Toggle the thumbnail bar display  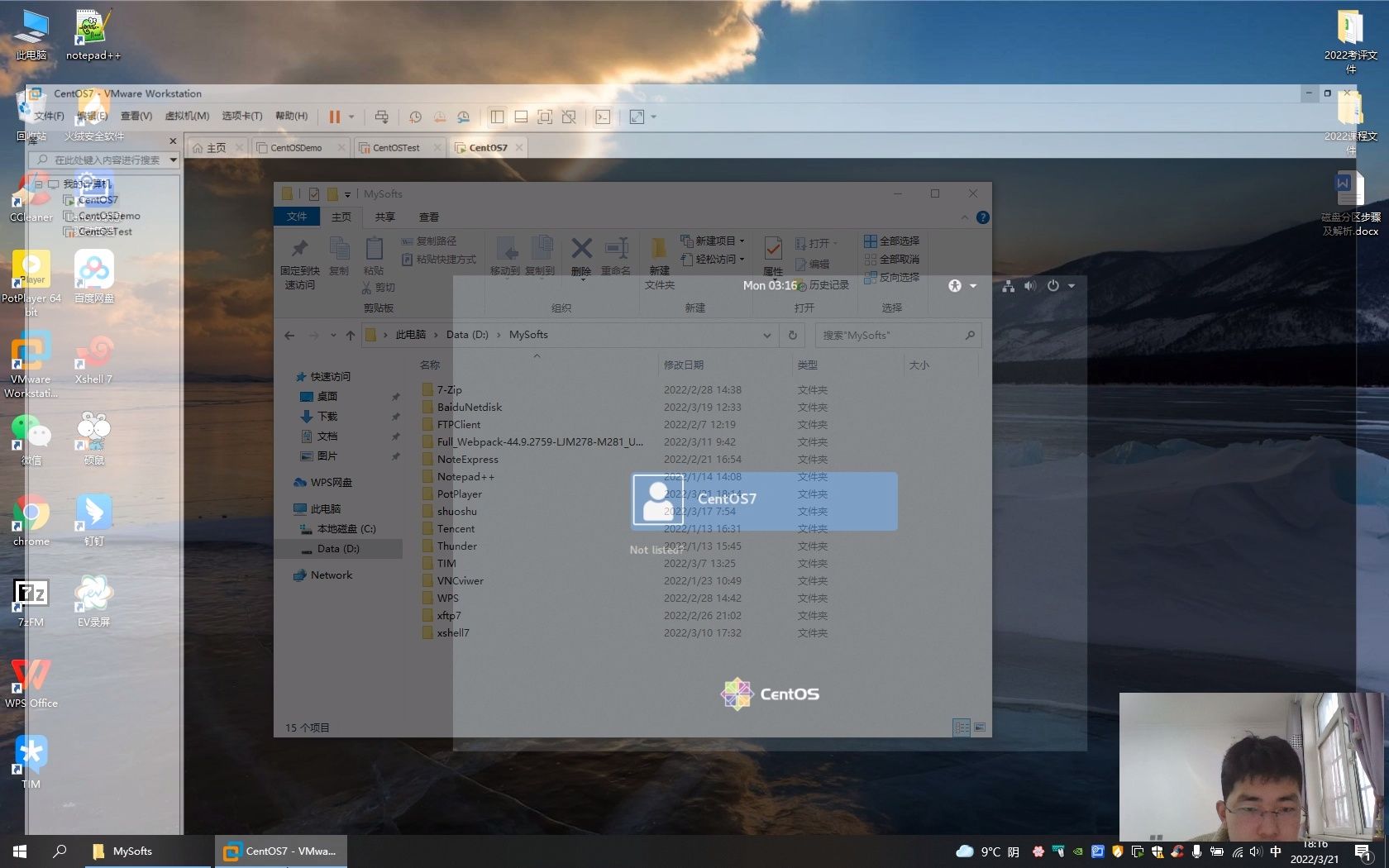(x=521, y=117)
